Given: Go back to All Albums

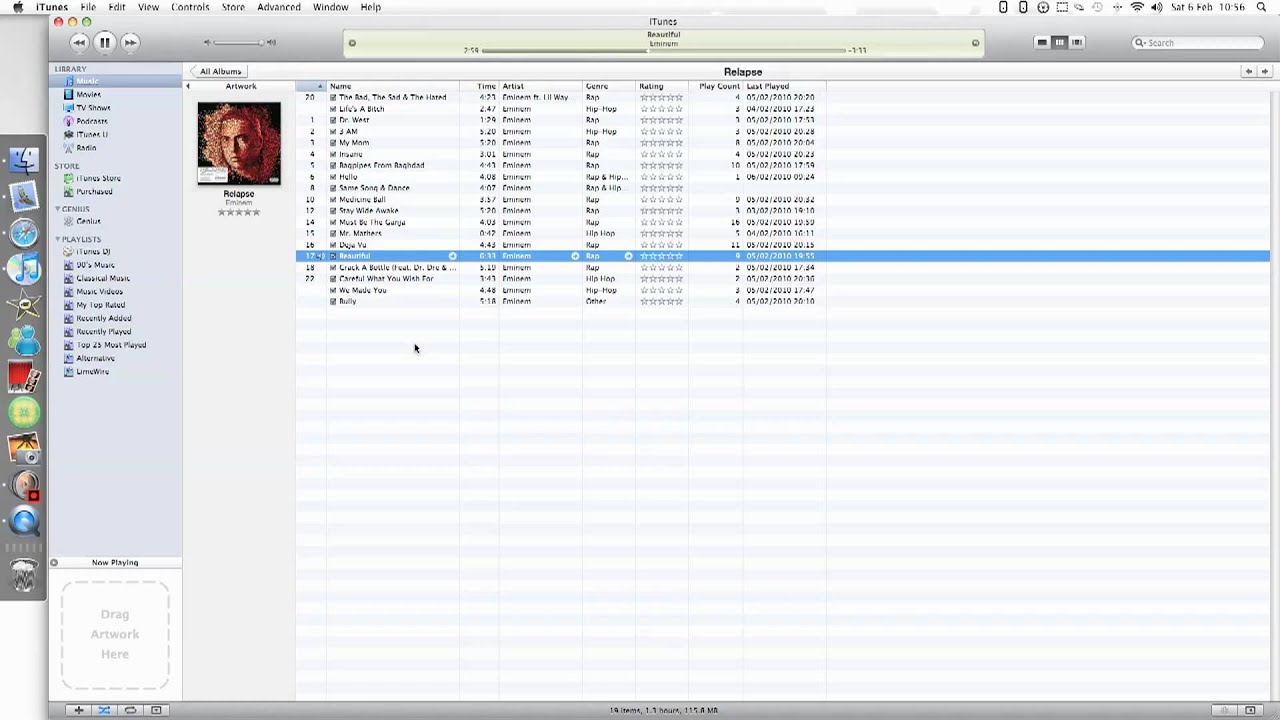Looking at the screenshot, I should [218, 71].
